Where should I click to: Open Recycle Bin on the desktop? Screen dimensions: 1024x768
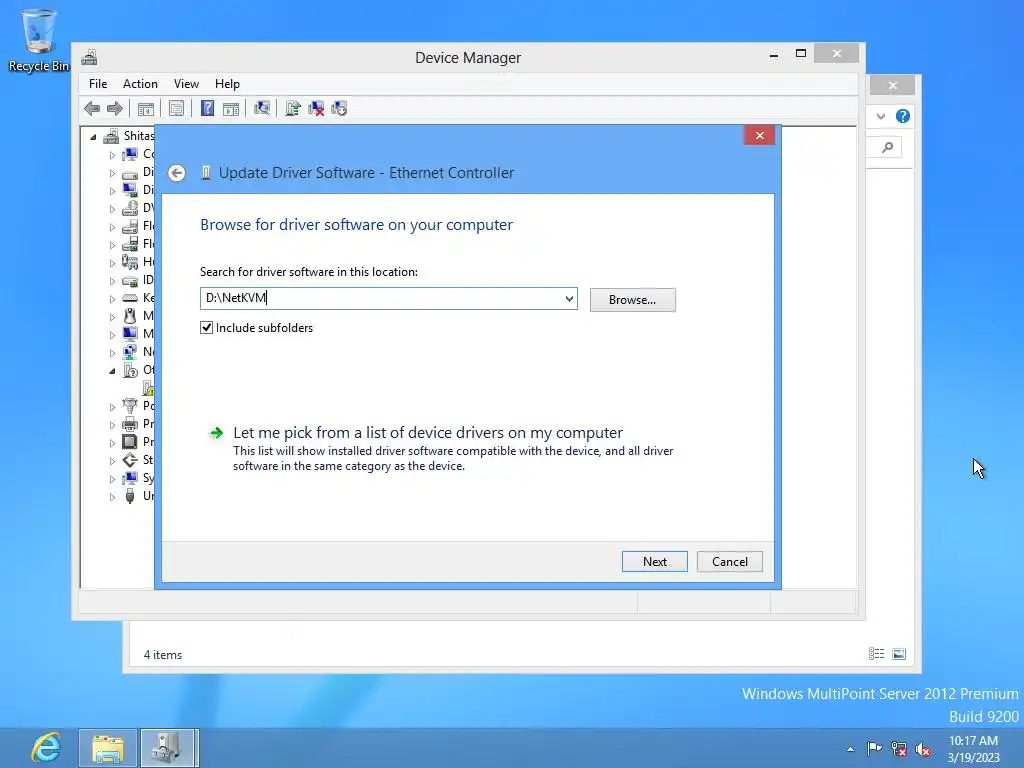click(39, 40)
